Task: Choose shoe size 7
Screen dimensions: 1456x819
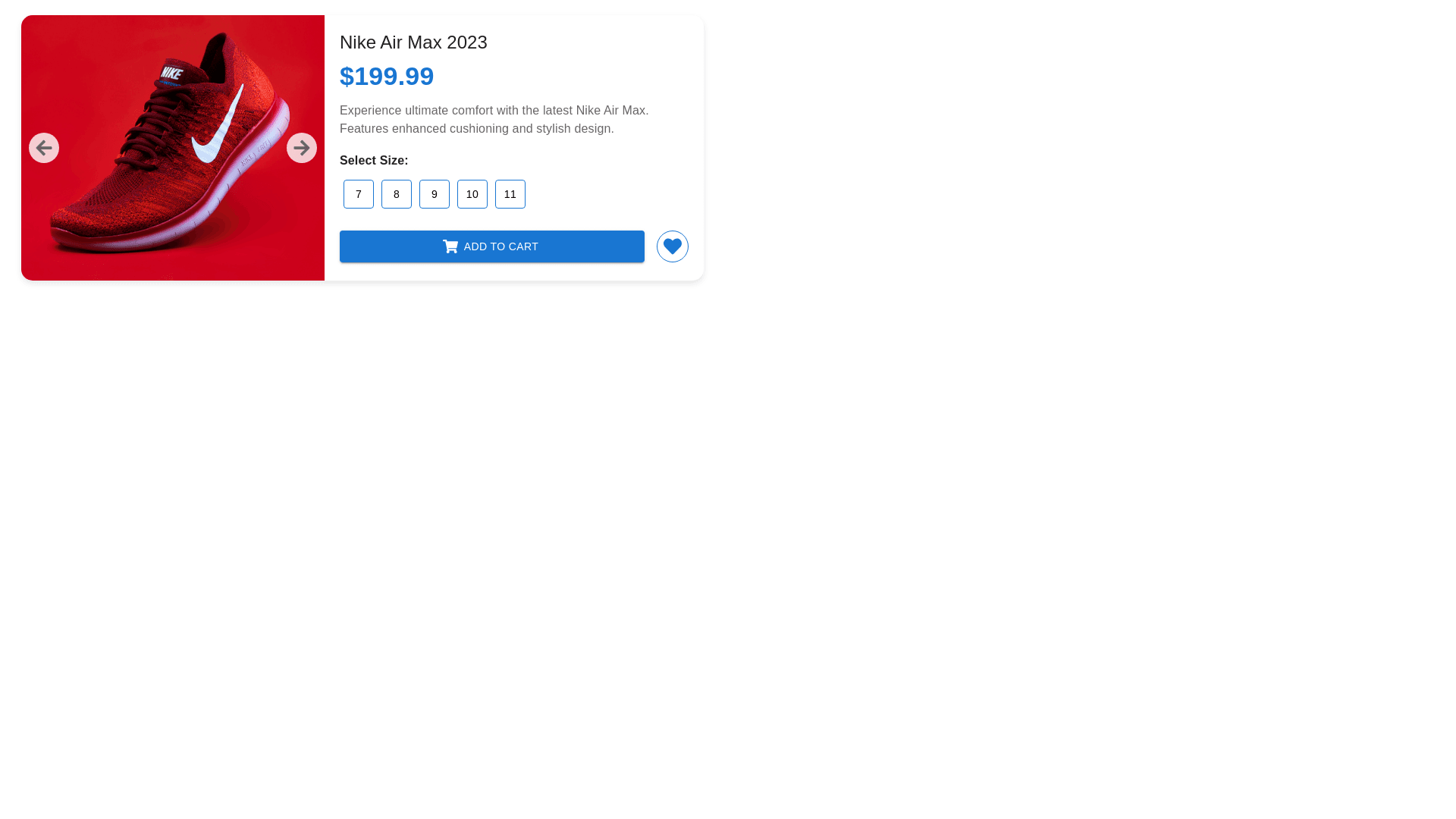Action: (359, 194)
